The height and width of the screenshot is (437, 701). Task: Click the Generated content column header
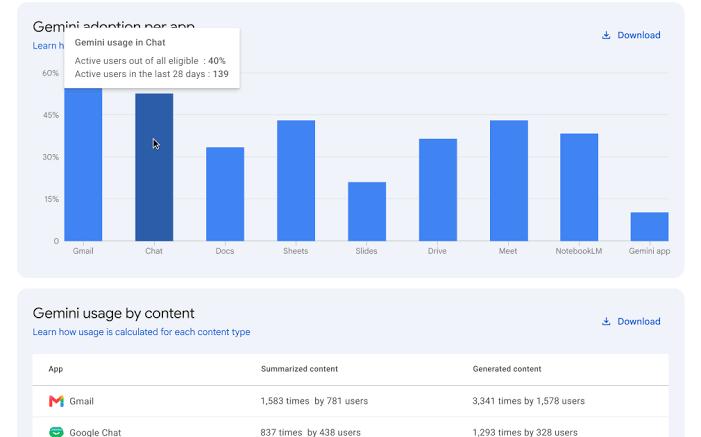tap(507, 369)
